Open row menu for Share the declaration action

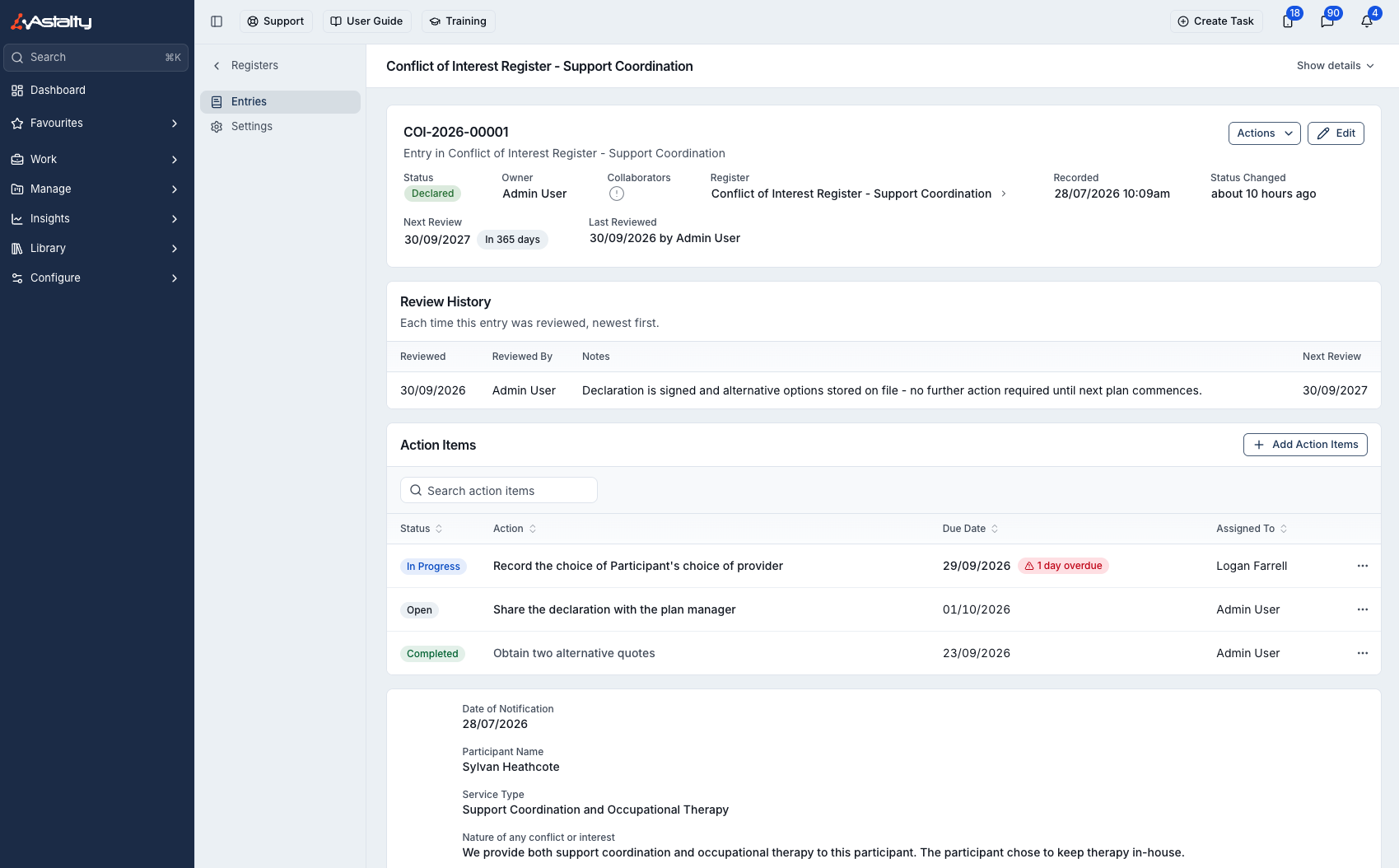click(1363, 609)
